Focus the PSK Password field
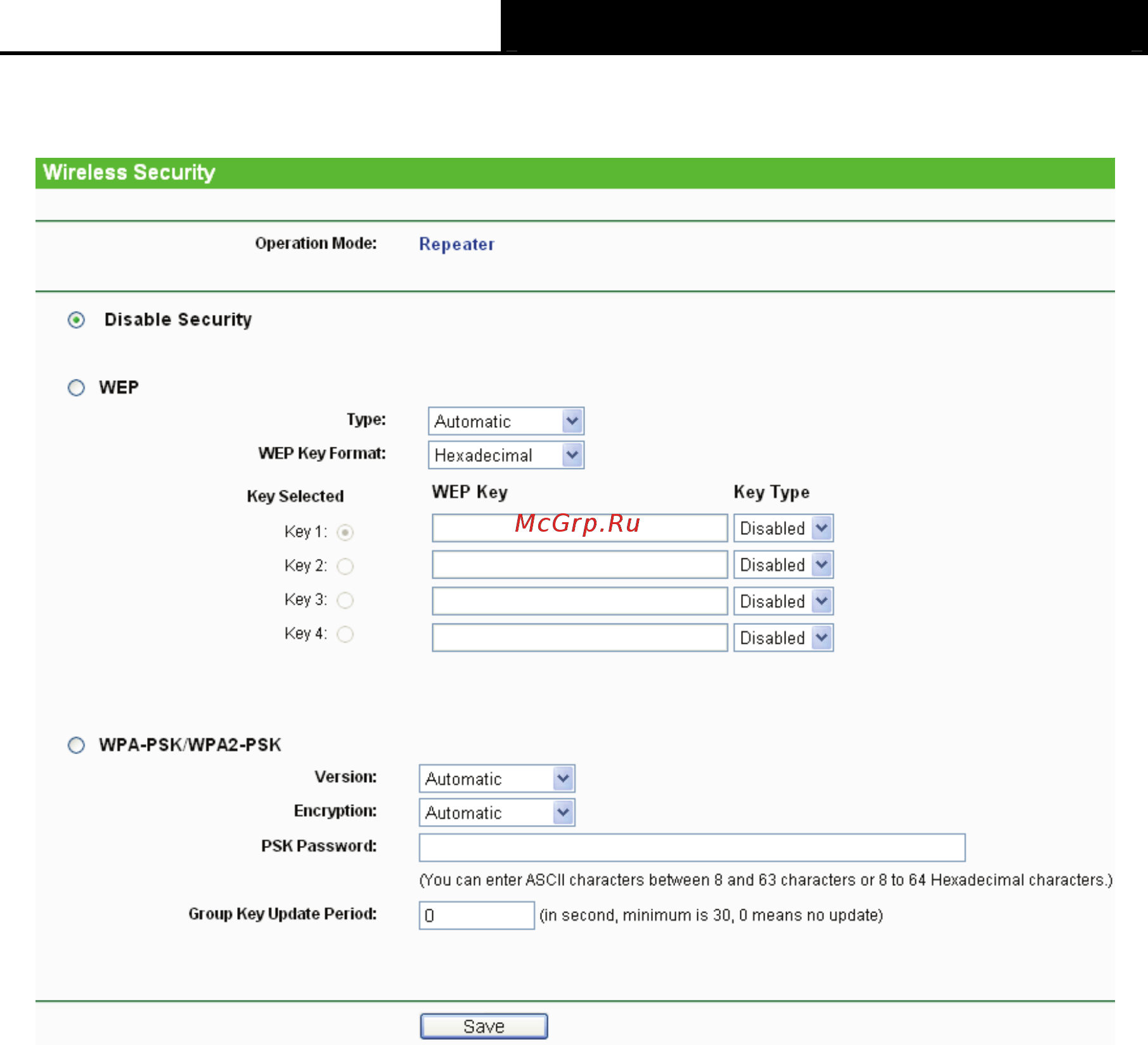This screenshot has height=1045, width=1148. click(x=692, y=848)
